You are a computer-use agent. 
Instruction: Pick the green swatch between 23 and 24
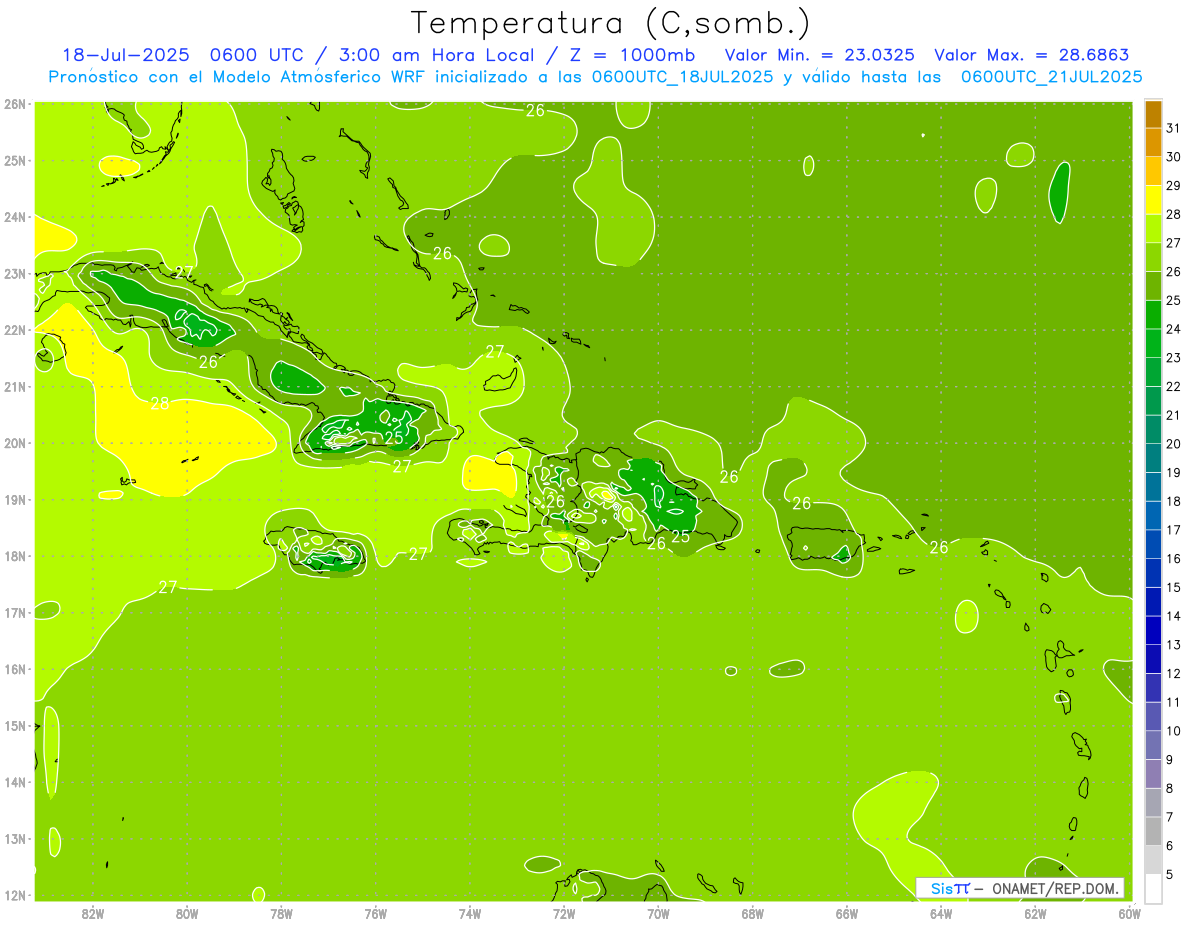tap(1153, 343)
